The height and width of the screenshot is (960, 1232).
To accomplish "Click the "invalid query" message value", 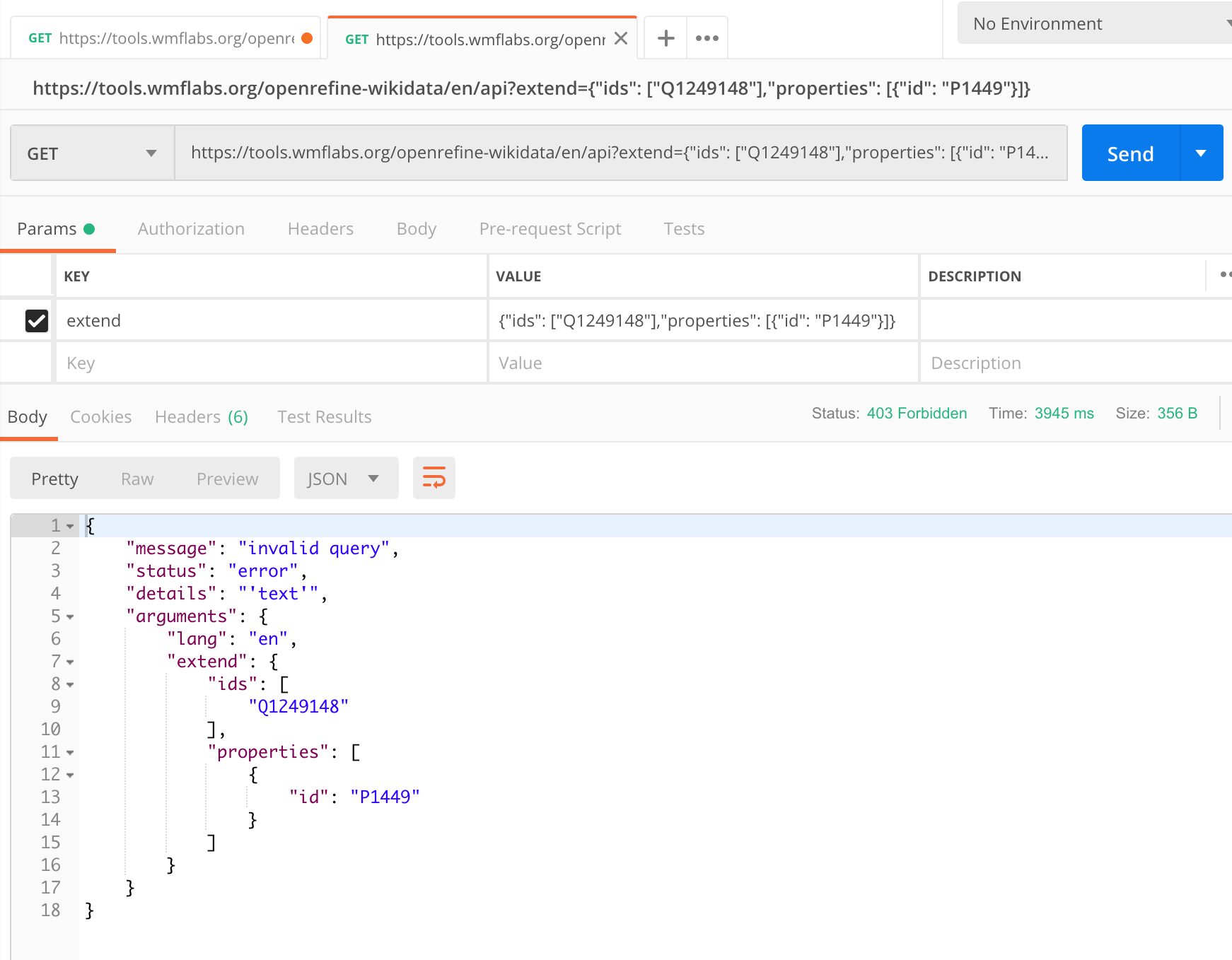I will point(314,549).
